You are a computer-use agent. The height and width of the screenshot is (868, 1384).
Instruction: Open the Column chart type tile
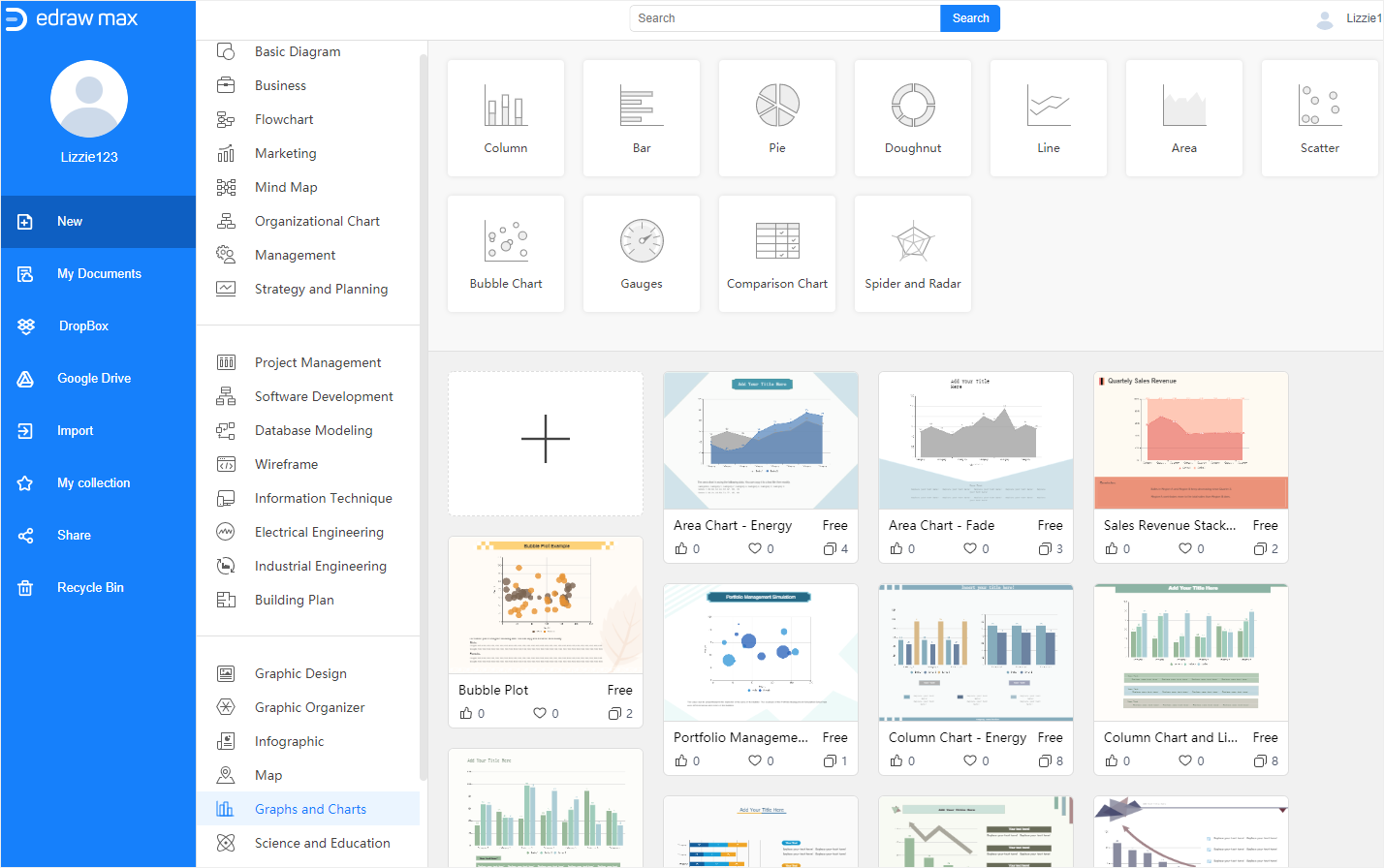506,118
